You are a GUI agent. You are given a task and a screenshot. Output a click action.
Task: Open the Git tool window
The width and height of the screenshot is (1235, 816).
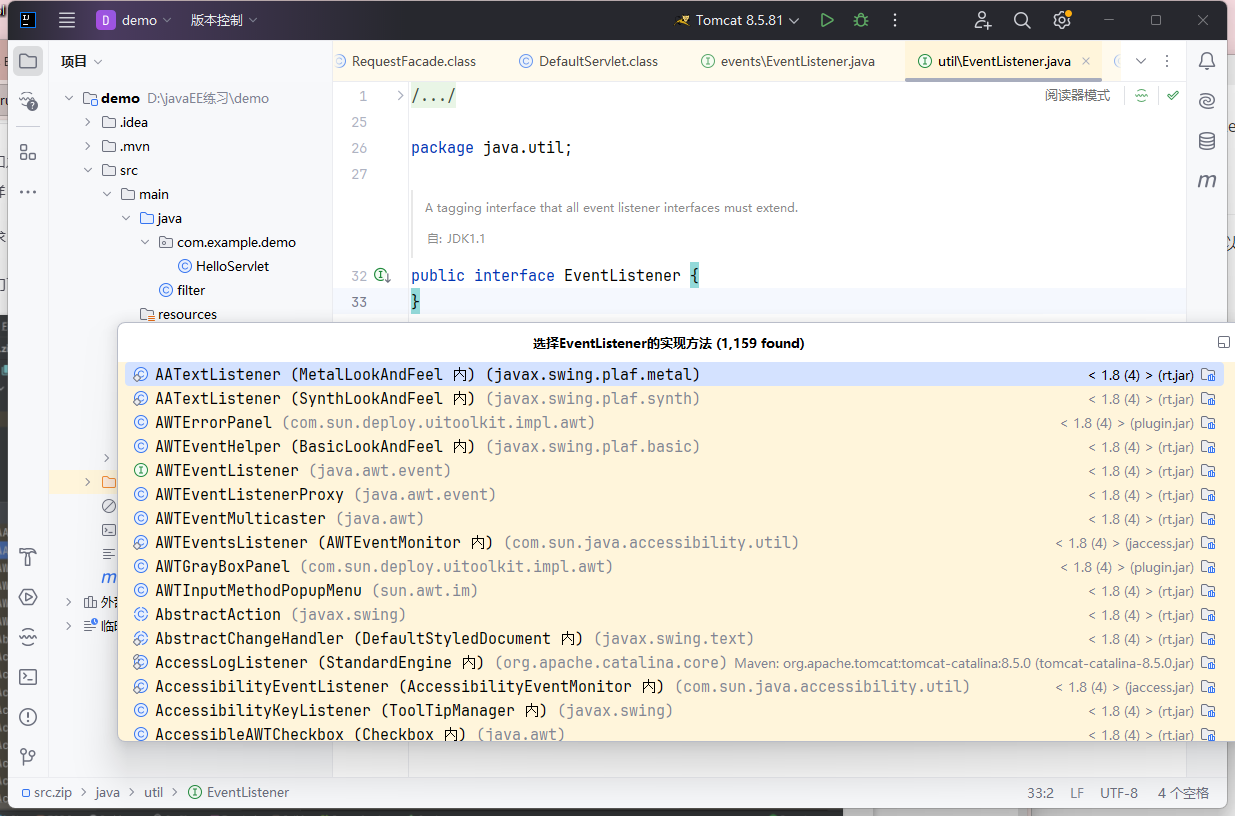pos(28,756)
